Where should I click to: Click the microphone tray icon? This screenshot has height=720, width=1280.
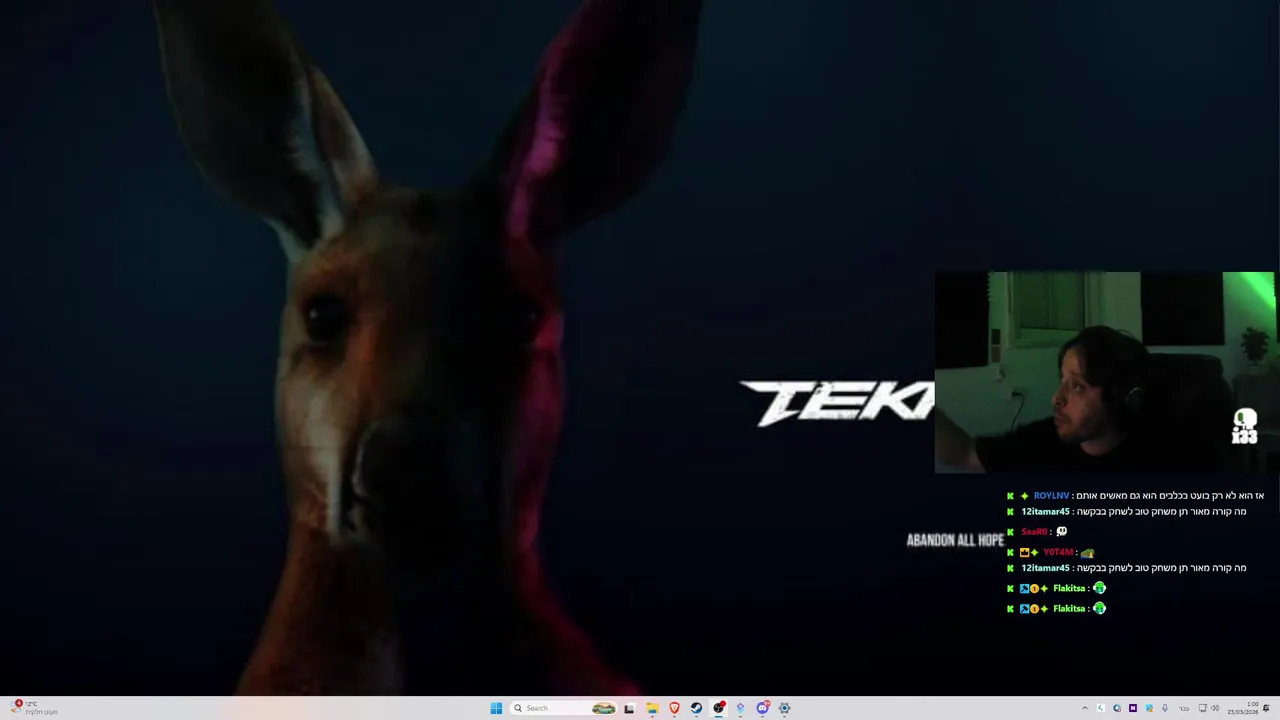(1165, 708)
